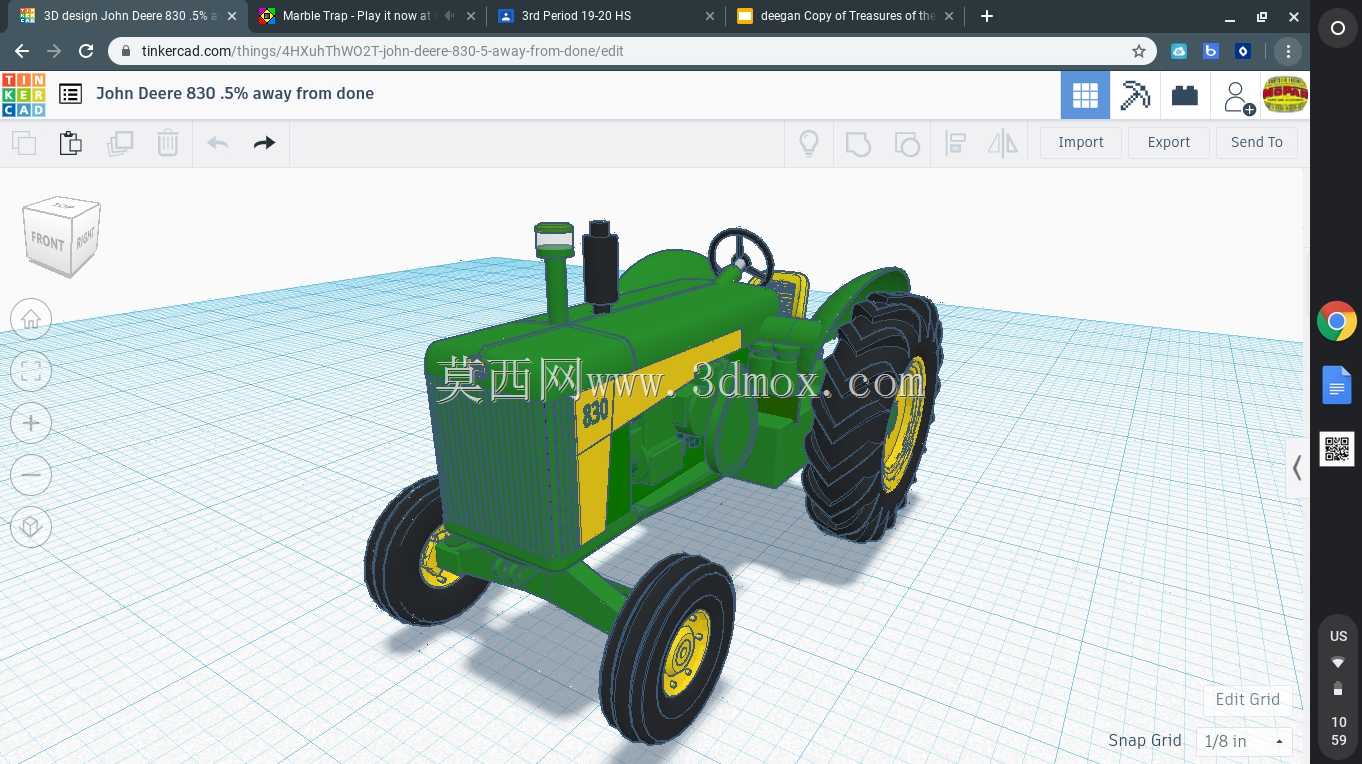Reload the current page

pos(86,51)
